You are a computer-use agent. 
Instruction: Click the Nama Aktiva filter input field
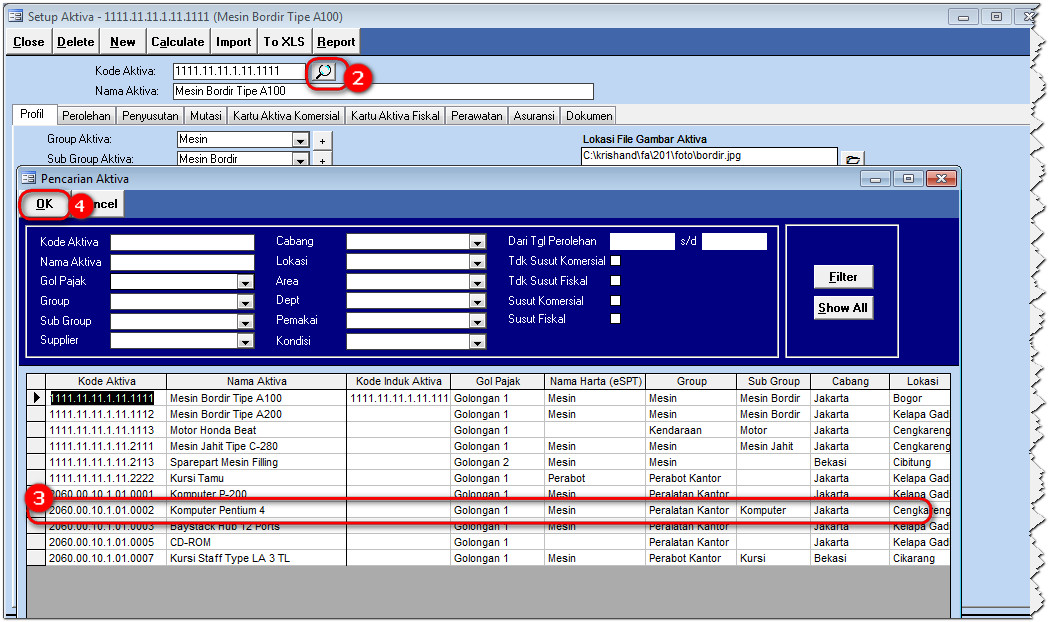pos(182,262)
